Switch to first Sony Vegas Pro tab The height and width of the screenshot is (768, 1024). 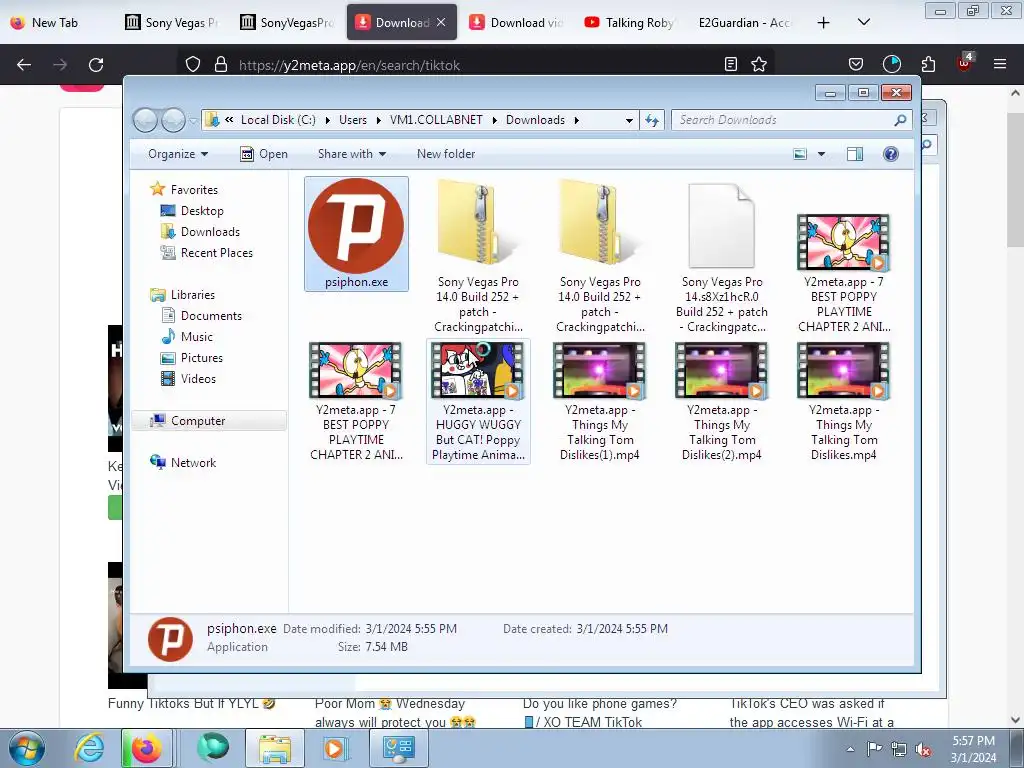pyautogui.click(x=172, y=23)
